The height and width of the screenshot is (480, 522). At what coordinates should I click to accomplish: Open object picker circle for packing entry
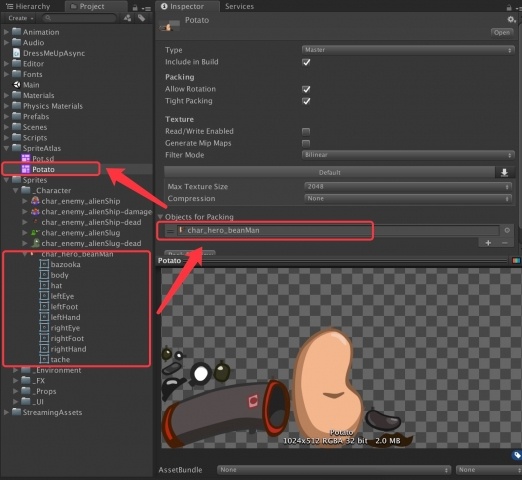click(507, 230)
